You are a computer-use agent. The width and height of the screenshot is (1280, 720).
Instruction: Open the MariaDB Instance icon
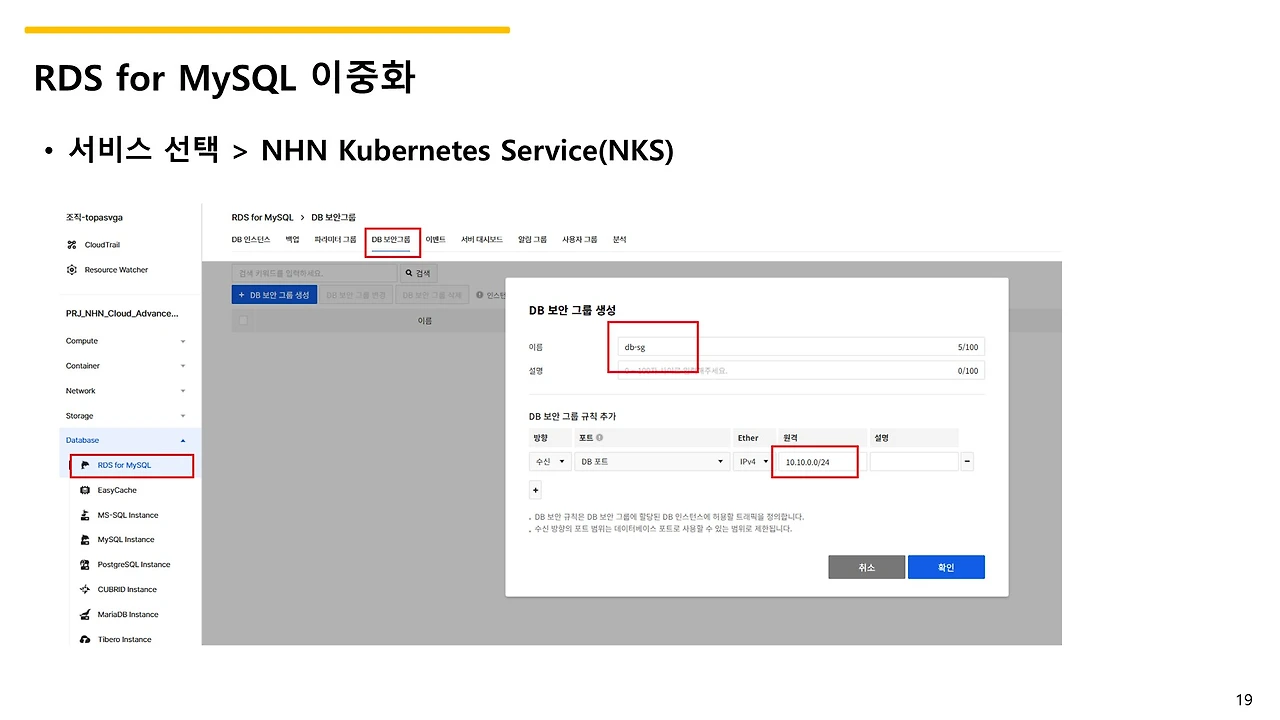point(85,615)
